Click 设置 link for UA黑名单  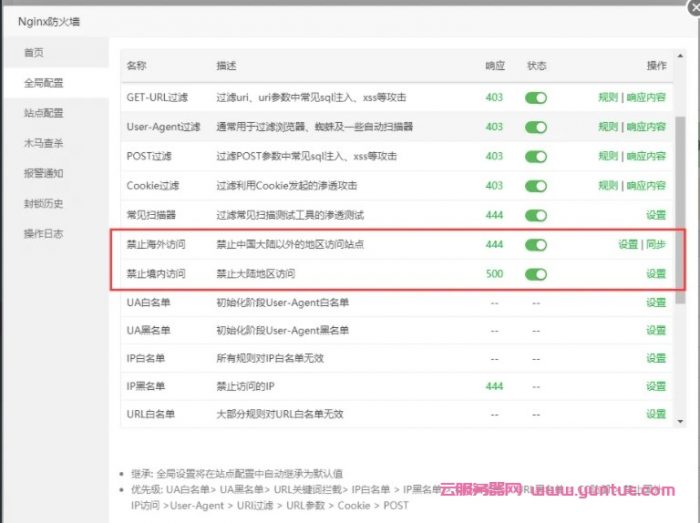pyautogui.click(x=655, y=330)
